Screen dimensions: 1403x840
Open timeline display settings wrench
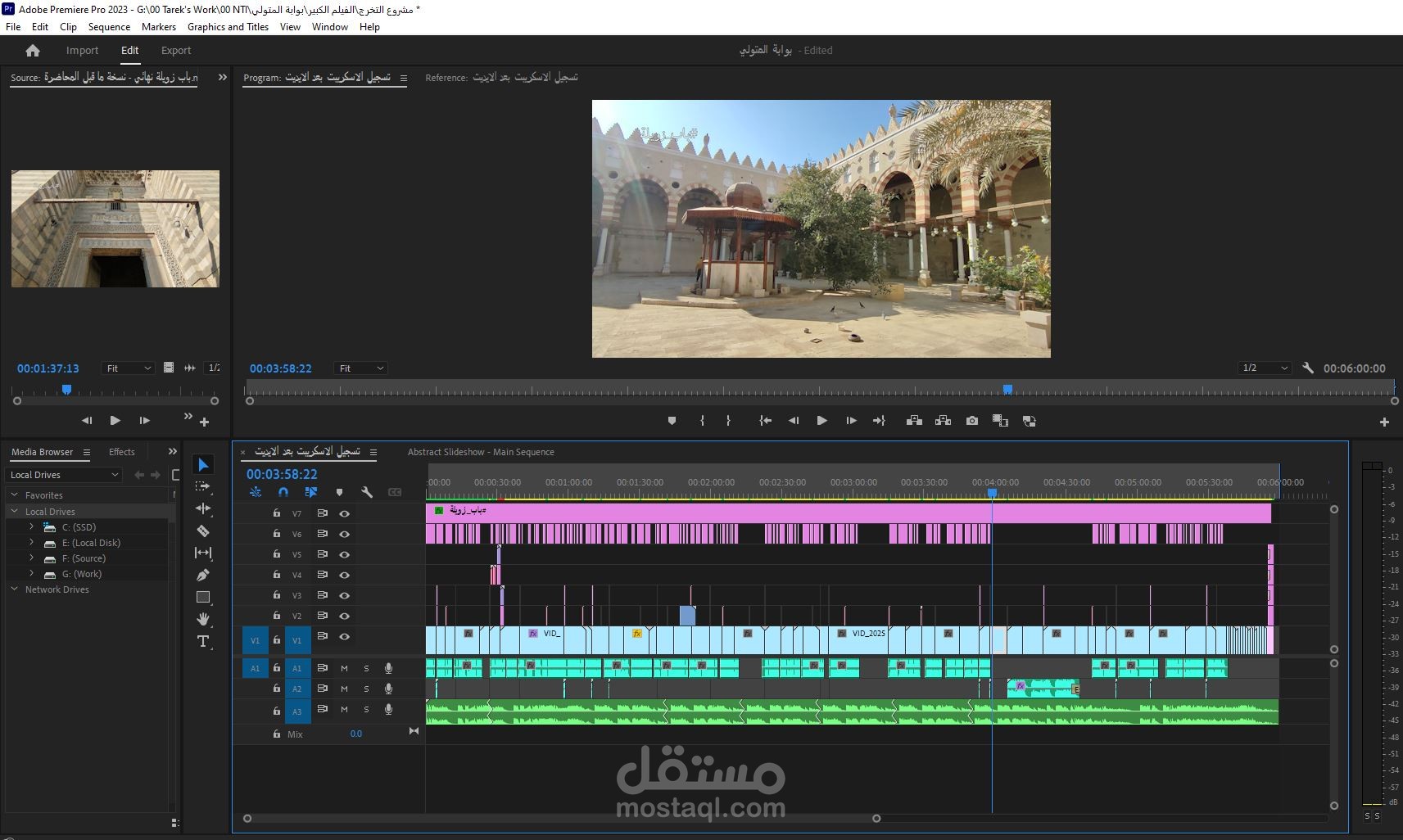(367, 492)
